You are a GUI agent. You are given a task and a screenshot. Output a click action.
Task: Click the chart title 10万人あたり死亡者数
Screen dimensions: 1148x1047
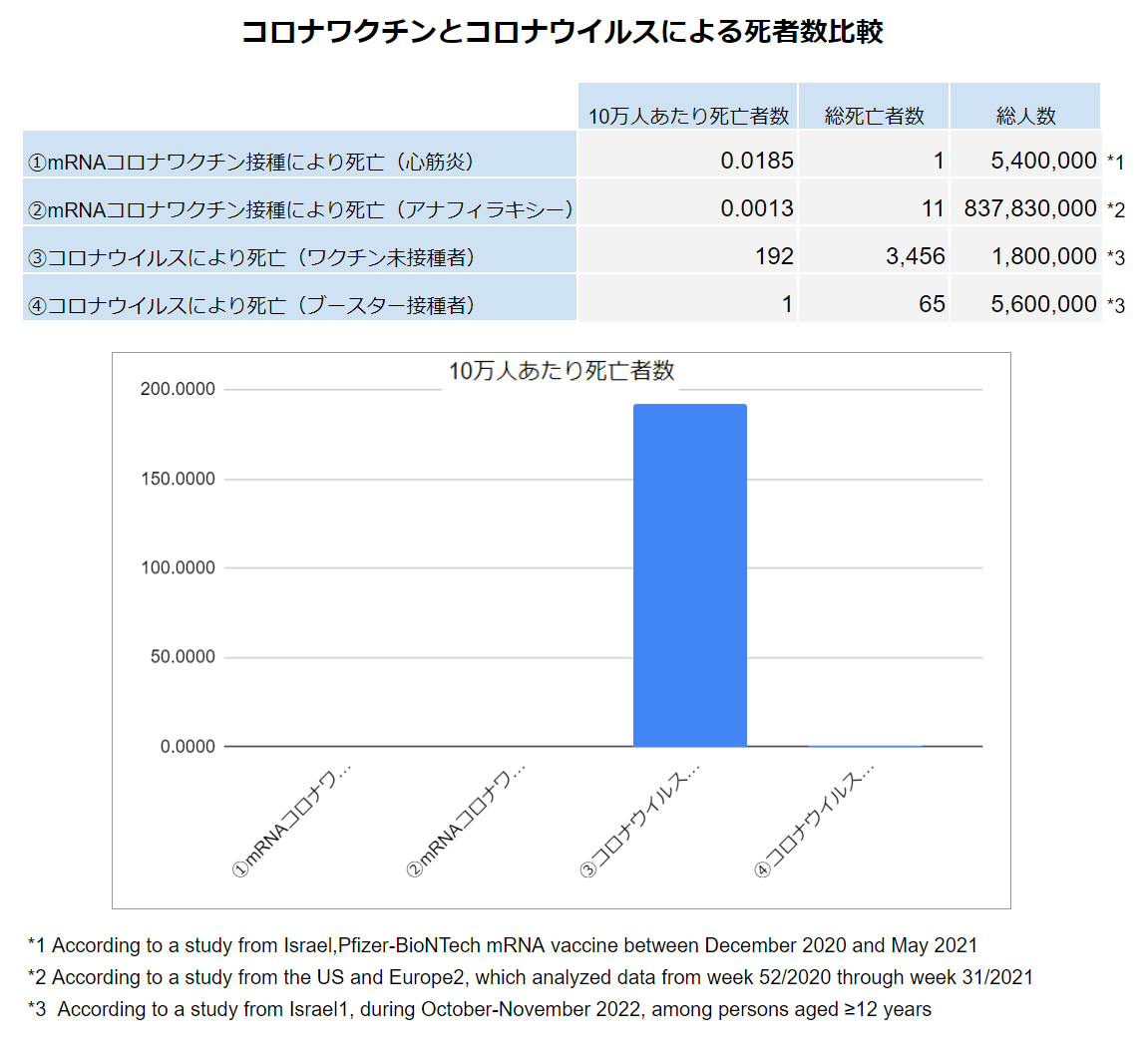click(561, 371)
